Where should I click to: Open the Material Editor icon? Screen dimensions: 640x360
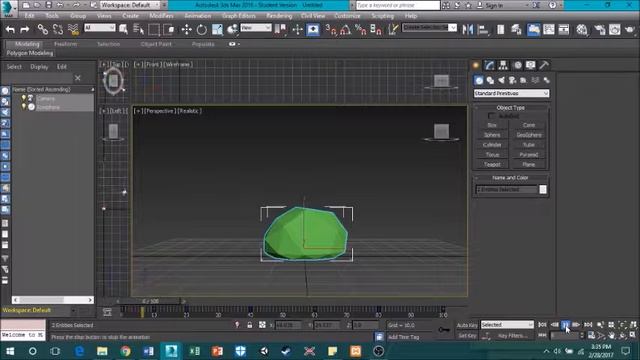582,29
